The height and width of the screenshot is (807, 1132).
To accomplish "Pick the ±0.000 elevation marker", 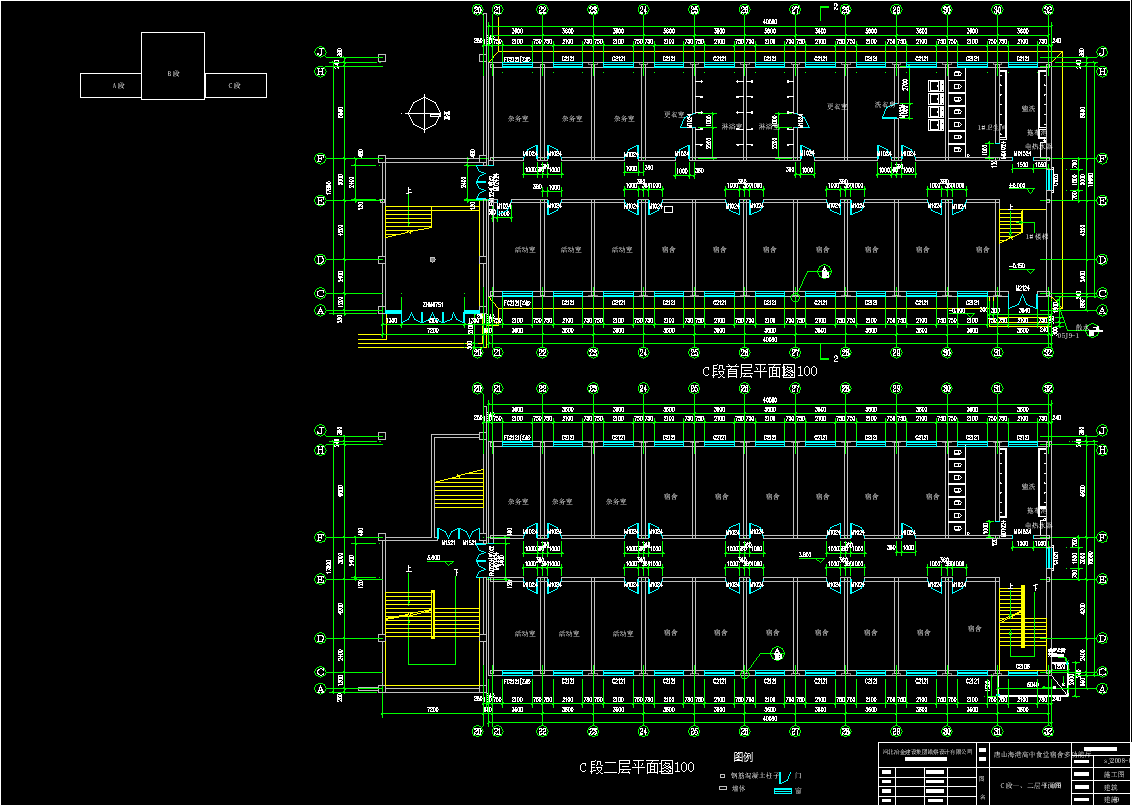I will pyautogui.click(x=1017, y=187).
